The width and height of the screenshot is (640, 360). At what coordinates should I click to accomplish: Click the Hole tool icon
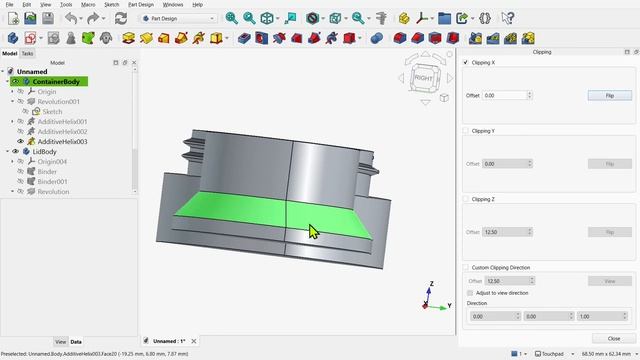coord(261,38)
